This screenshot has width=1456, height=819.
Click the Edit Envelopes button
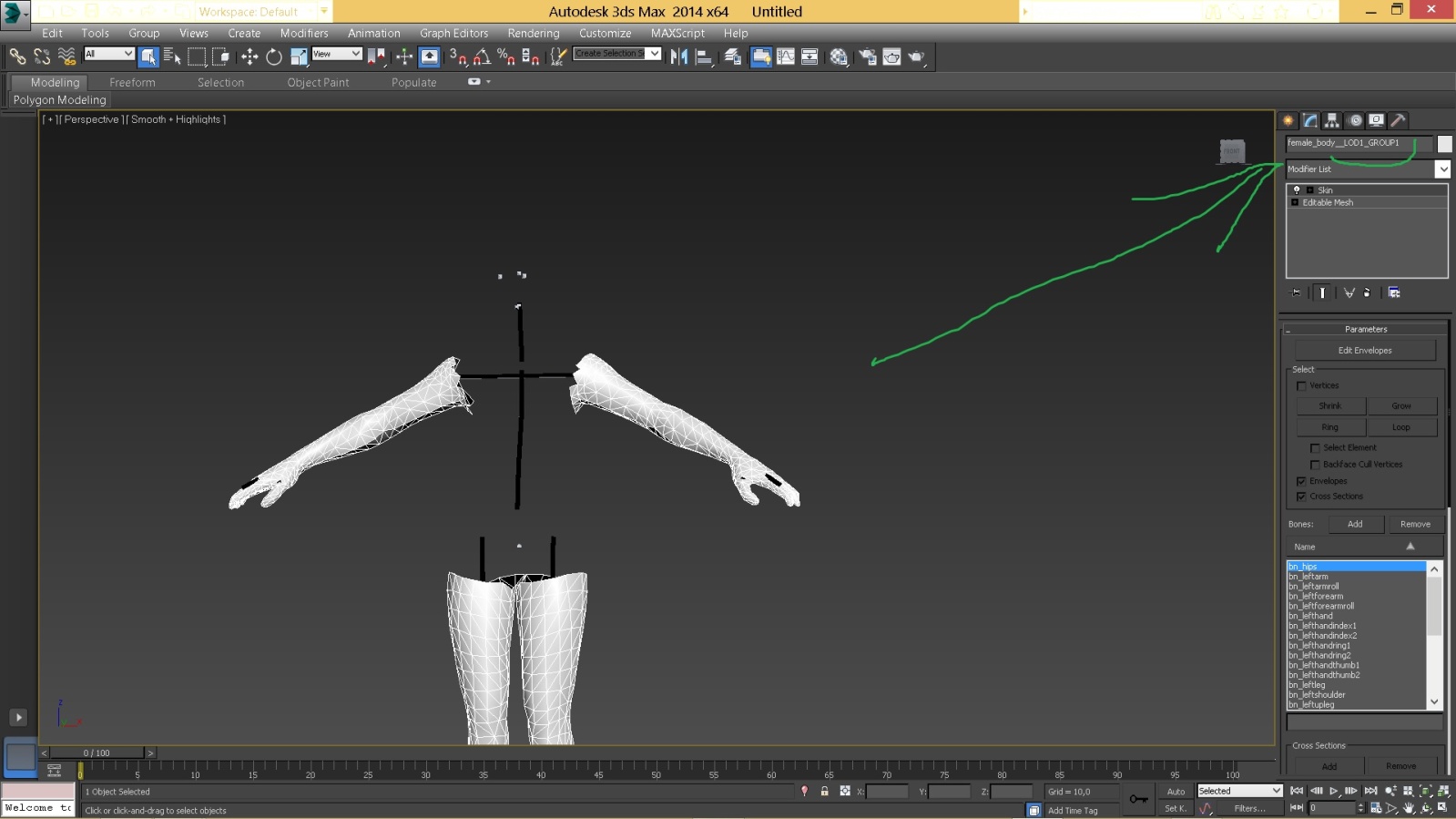[1364, 351]
